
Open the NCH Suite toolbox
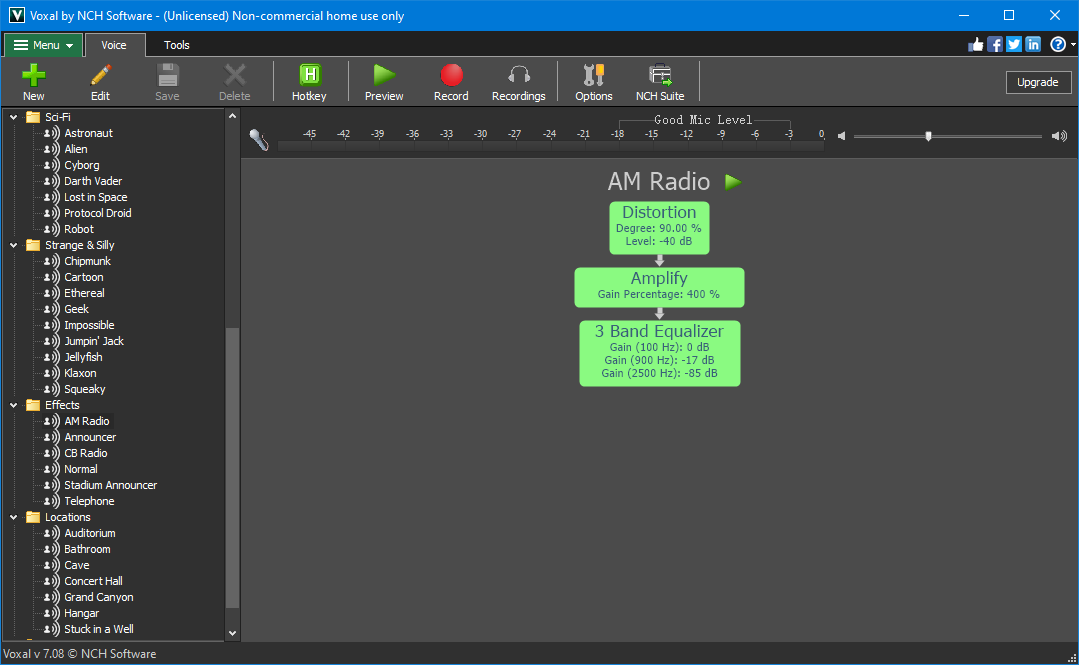click(x=660, y=75)
